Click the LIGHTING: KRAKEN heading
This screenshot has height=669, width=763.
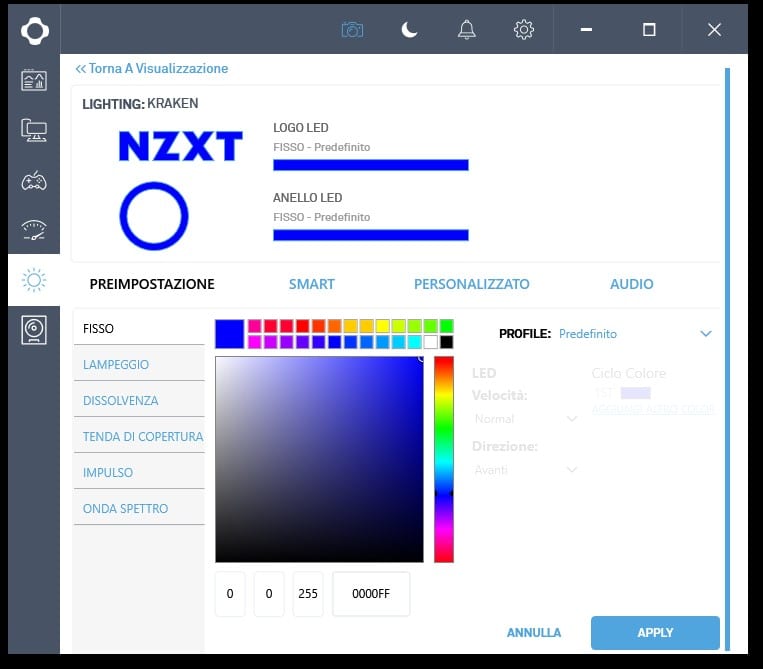140,104
